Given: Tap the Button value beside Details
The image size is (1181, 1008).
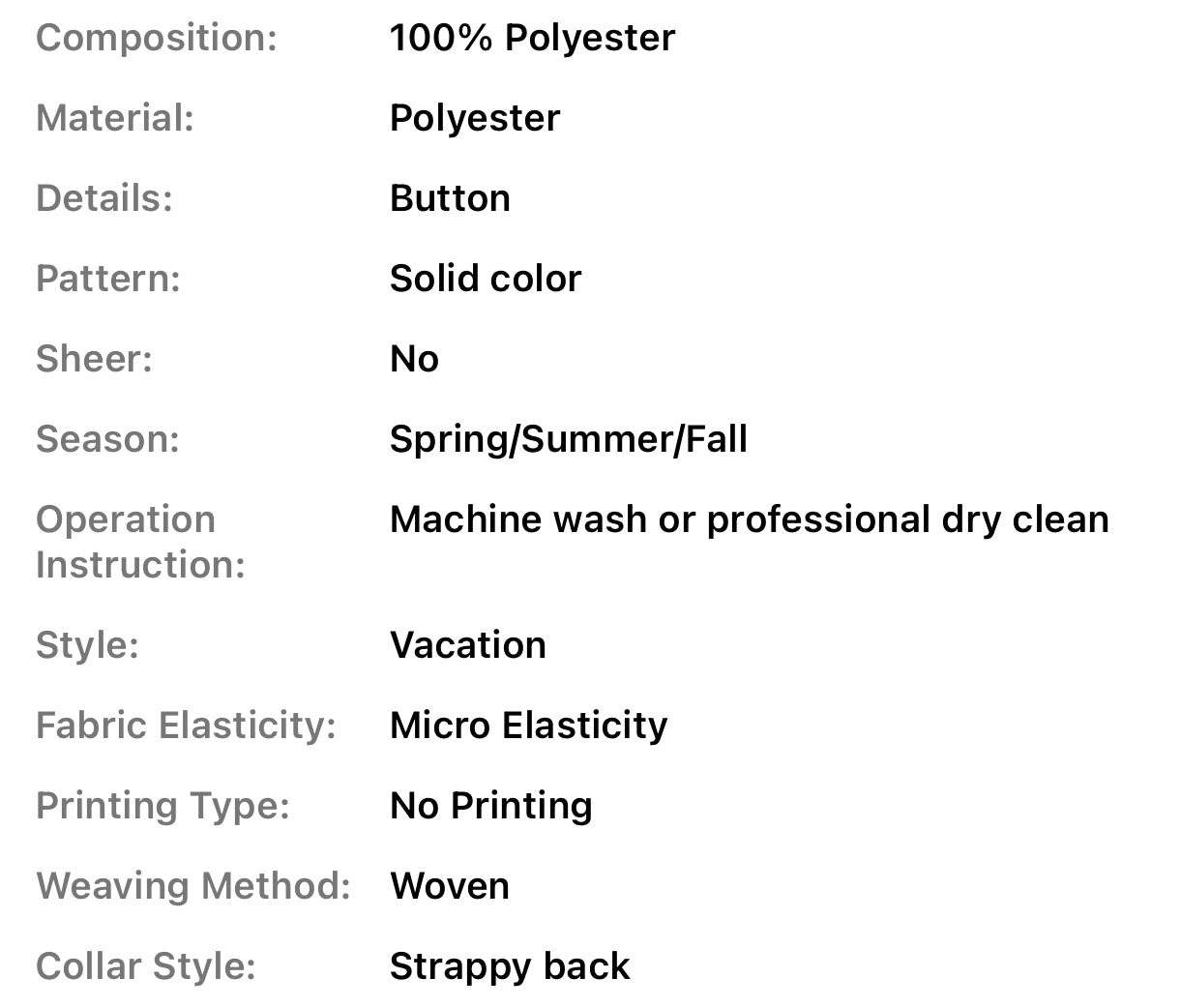Looking at the screenshot, I should pos(450,198).
